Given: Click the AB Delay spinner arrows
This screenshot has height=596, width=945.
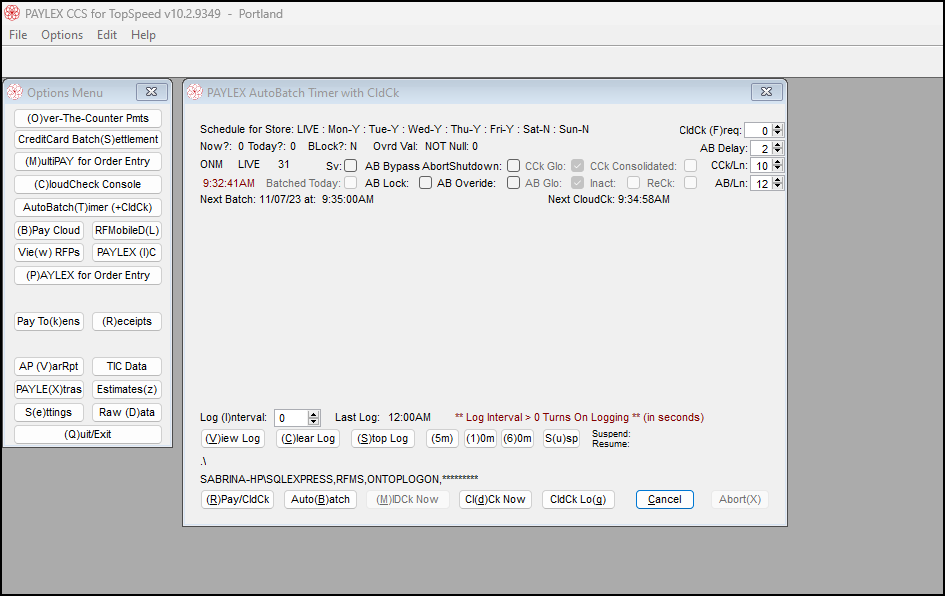Looking at the screenshot, I should point(777,148).
